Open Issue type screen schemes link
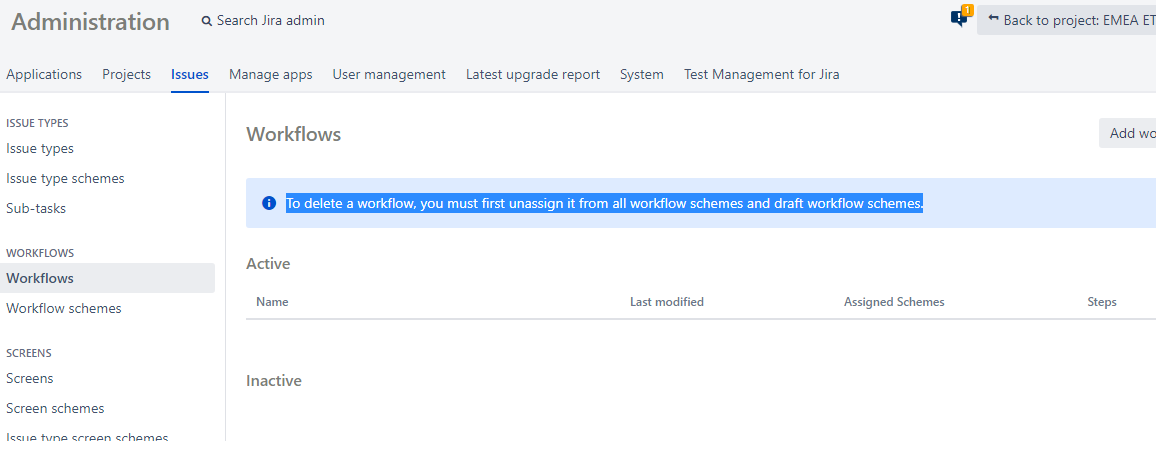This screenshot has height=460, width=1156. click(87, 437)
